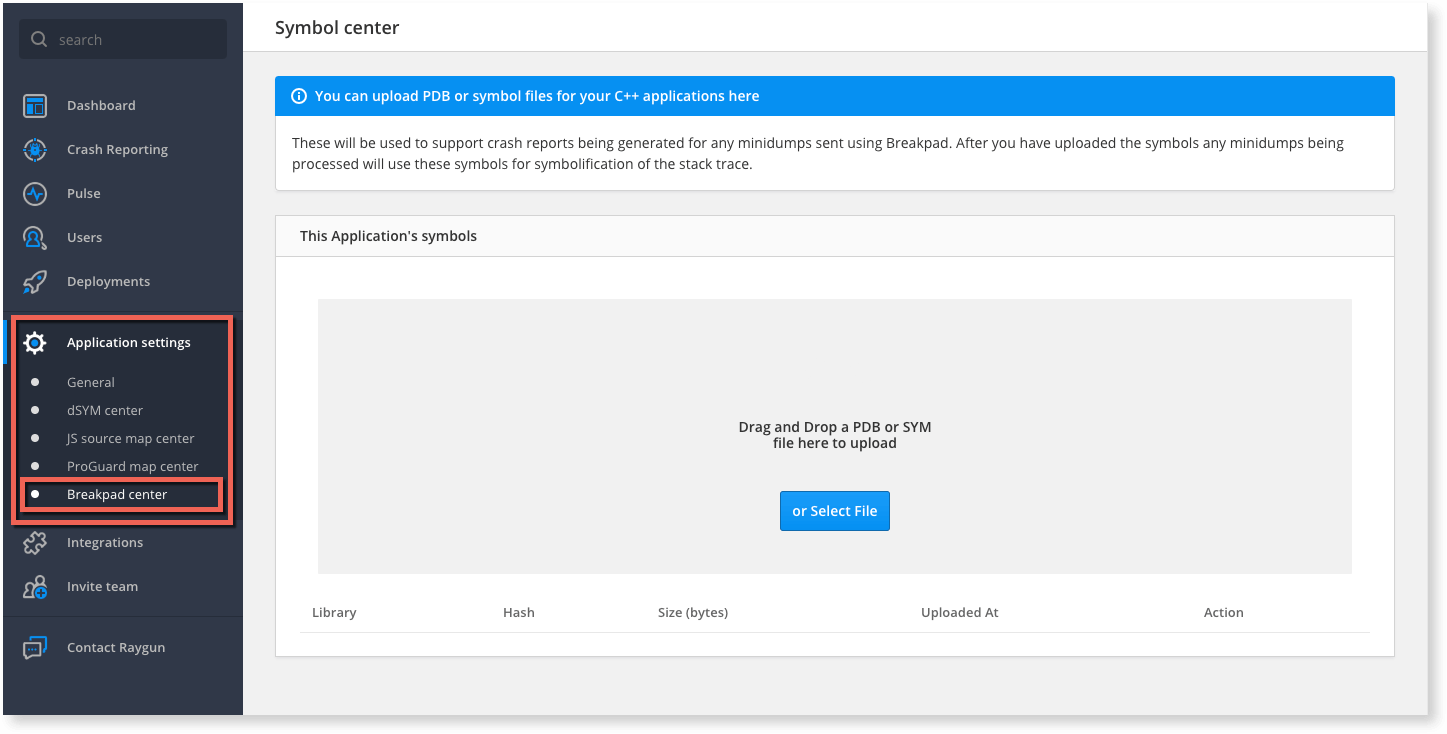This screenshot has height=734, width=1447.
Task: Select Breakpad center from Application settings
Action: pyautogui.click(x=118, y=493)
